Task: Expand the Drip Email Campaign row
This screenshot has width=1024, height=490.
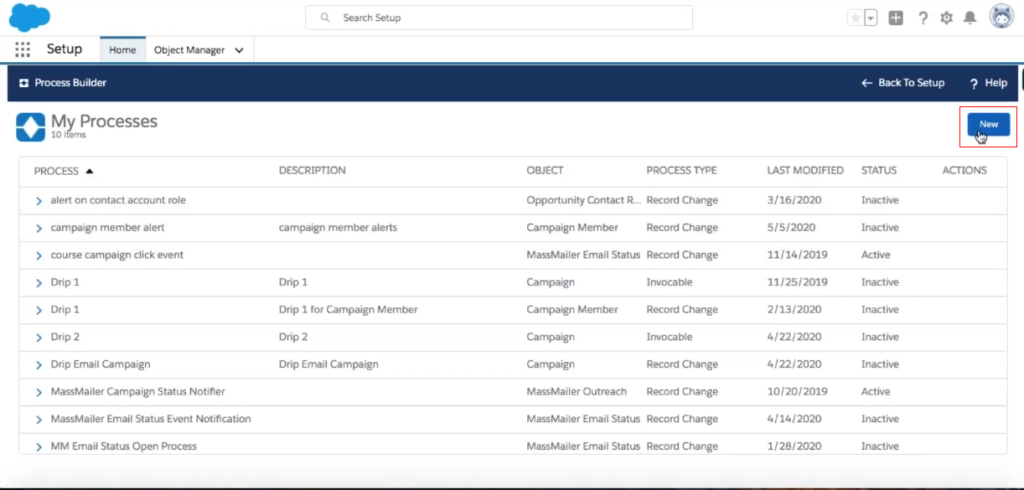Action: (39, 365)
